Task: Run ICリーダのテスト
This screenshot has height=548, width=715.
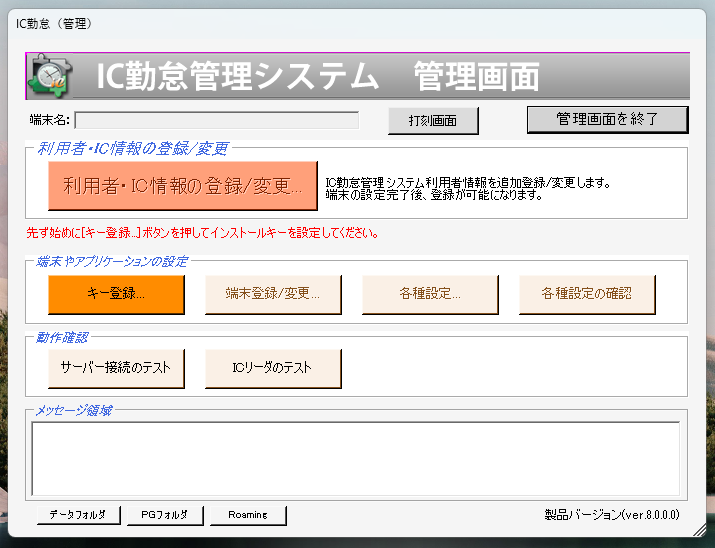Action: click(273, 368)
